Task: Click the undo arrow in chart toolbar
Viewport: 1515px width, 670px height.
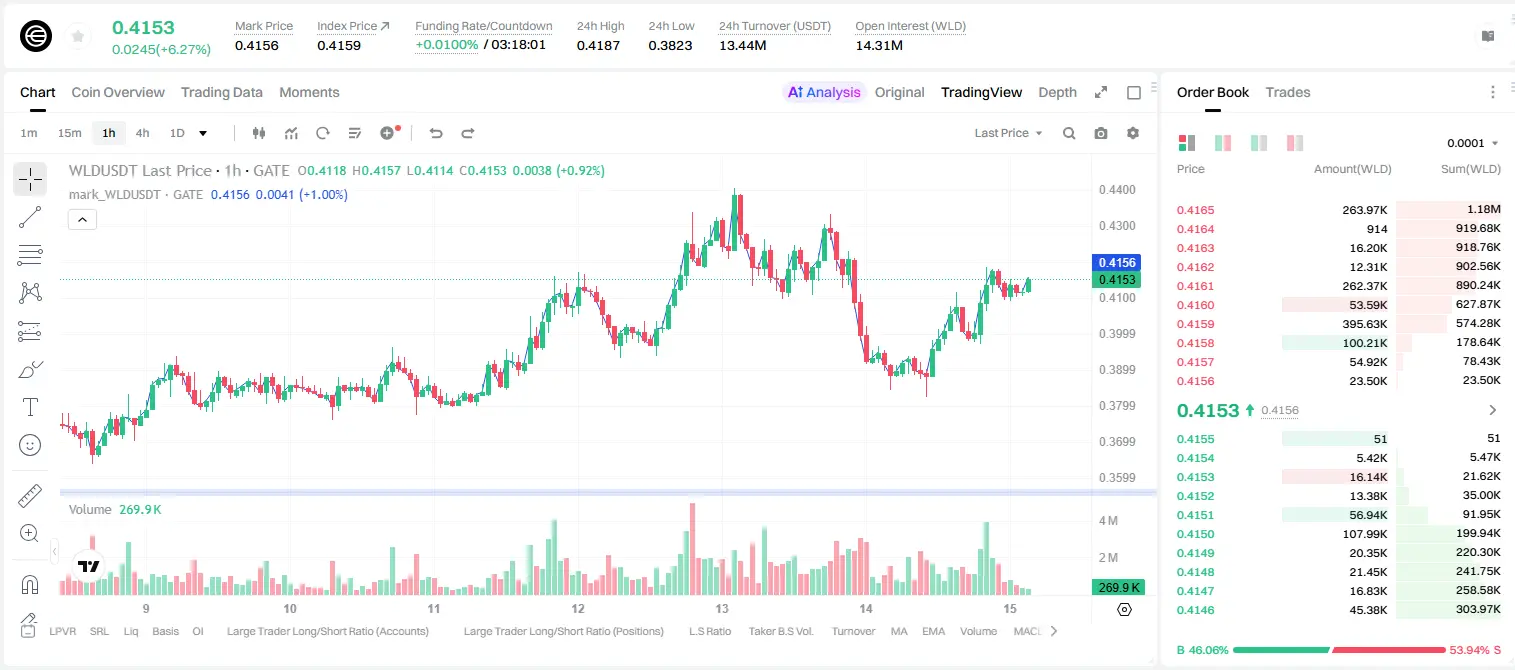Action: pyautogui.click(x=435, y=133)
